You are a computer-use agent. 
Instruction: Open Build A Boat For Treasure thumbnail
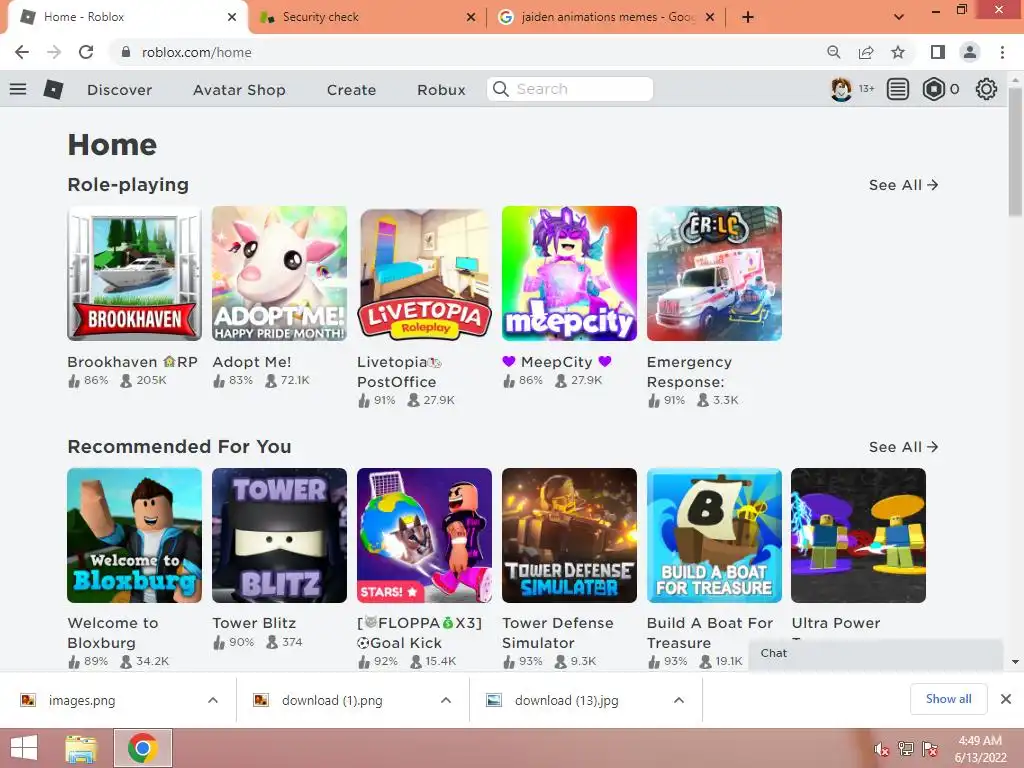714,536
